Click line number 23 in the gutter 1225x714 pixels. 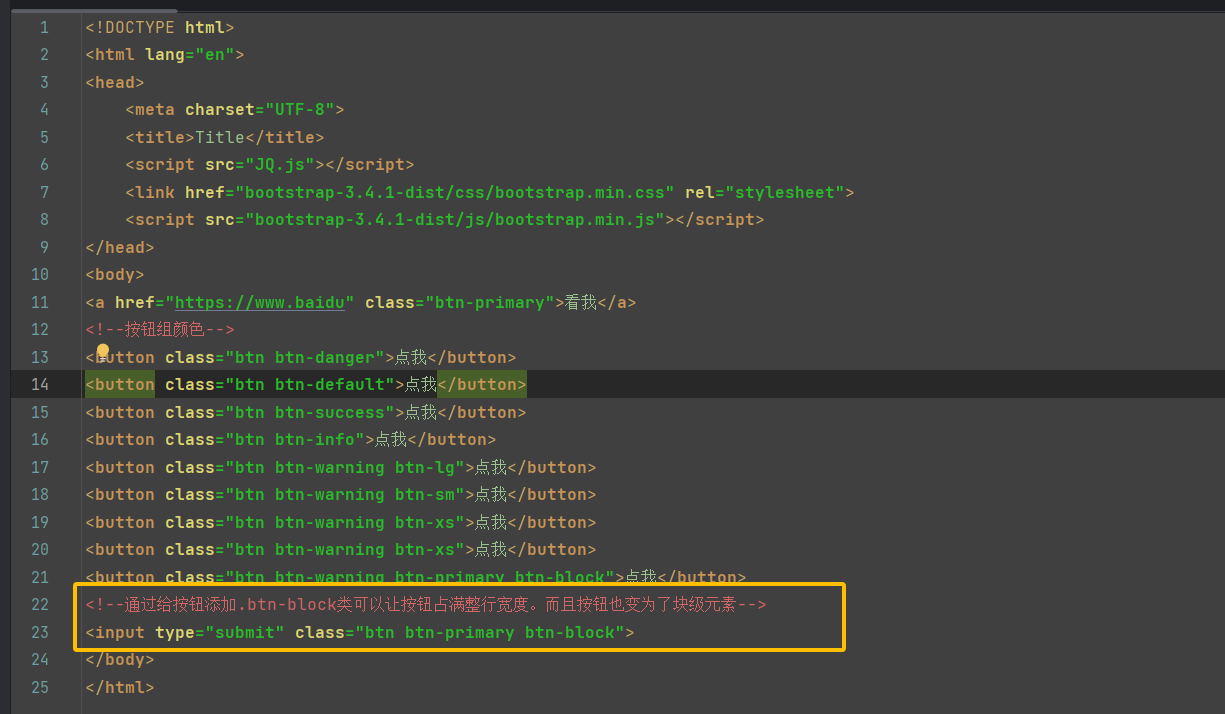[40, 632]
